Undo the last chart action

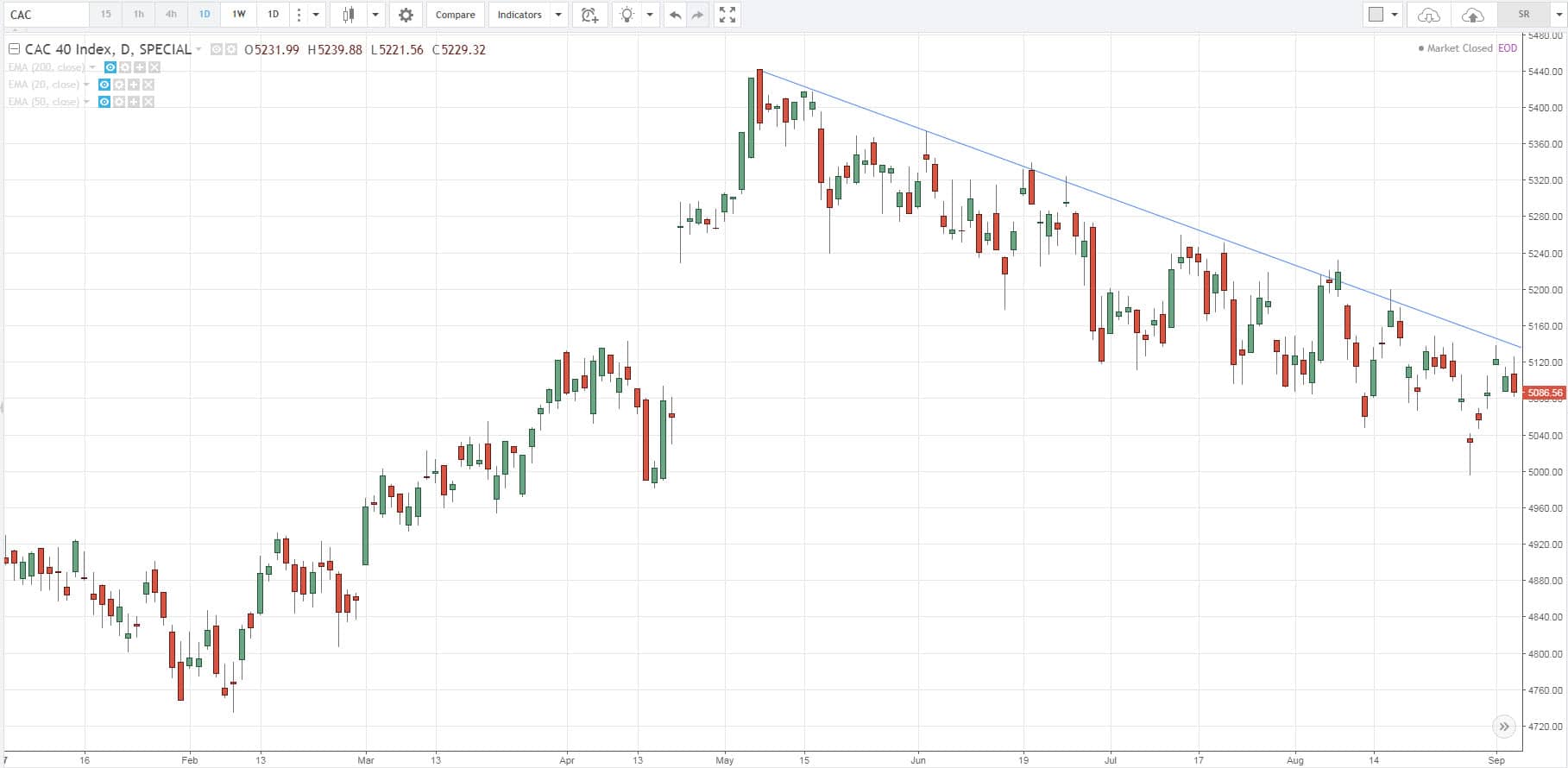(675, 15)
